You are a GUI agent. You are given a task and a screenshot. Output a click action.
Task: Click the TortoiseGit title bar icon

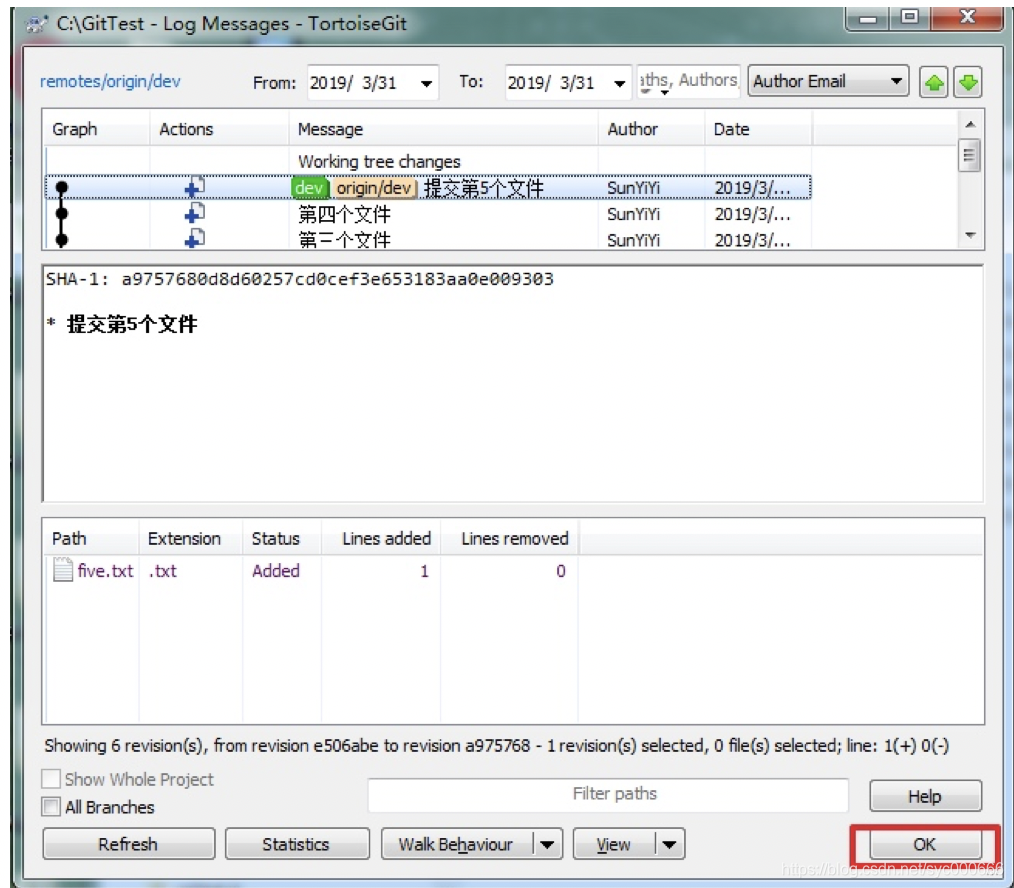point(36,24)
